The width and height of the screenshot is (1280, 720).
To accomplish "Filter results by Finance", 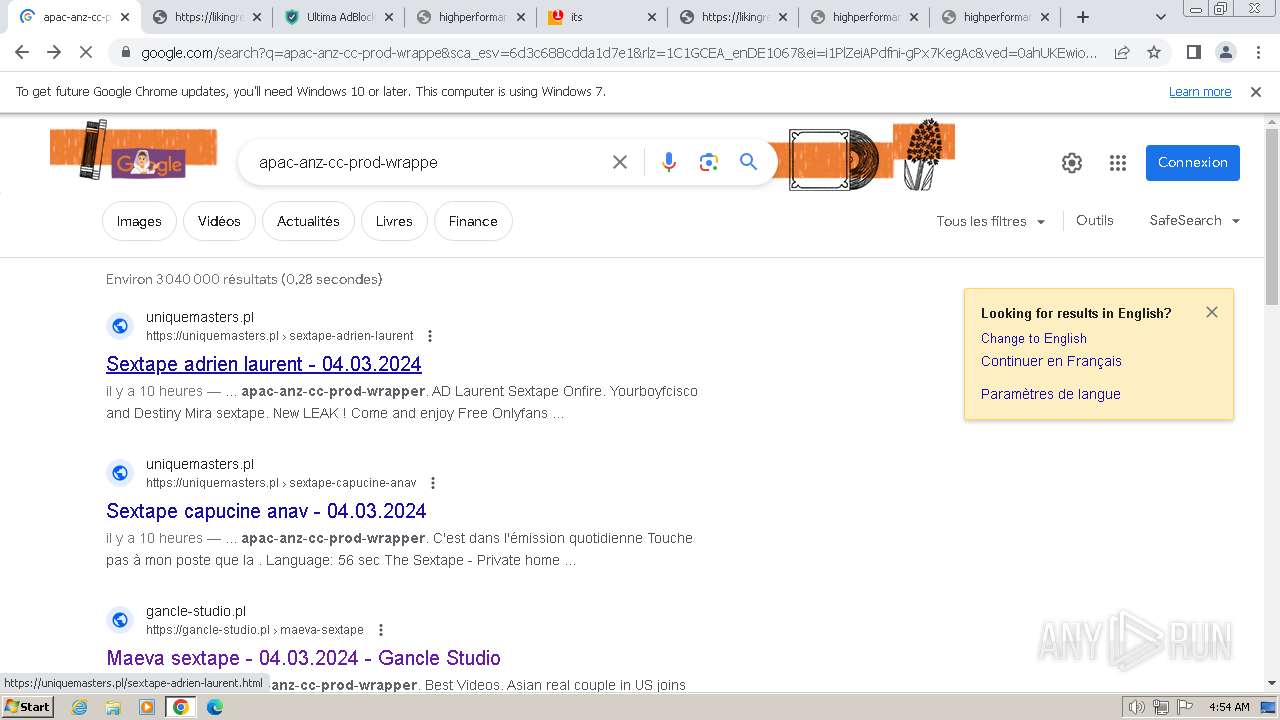I will click(x=473, y=221).
